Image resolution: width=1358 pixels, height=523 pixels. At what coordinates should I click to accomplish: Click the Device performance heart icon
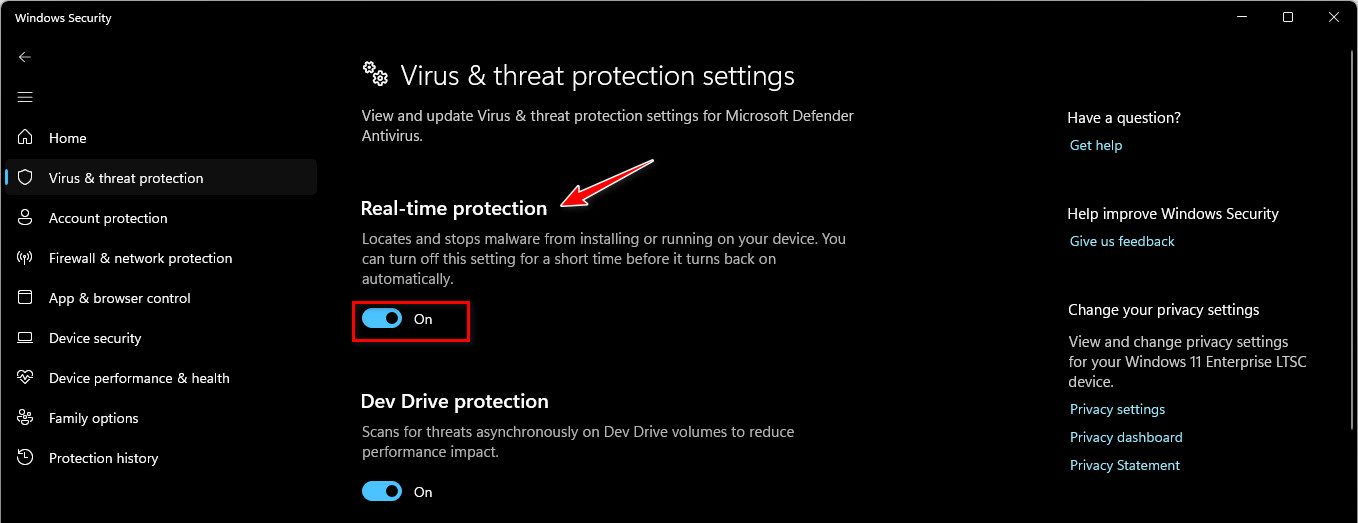pos(26,378)
